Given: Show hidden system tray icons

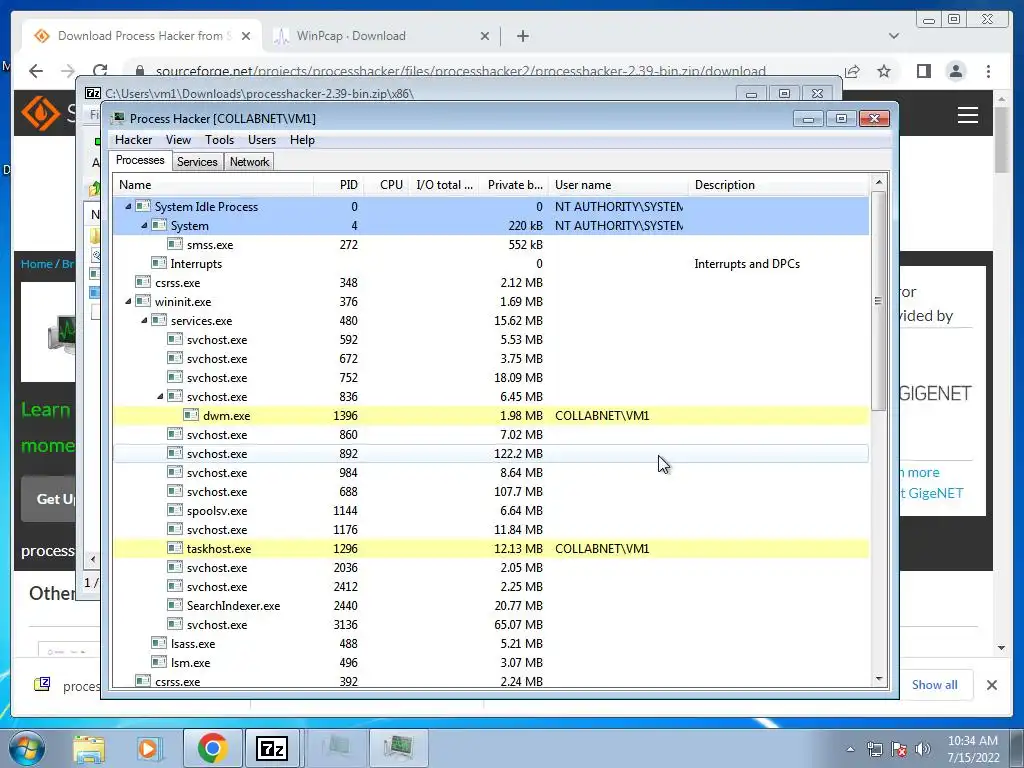Looking at the screenshot, I should click(x=850, y=749).
